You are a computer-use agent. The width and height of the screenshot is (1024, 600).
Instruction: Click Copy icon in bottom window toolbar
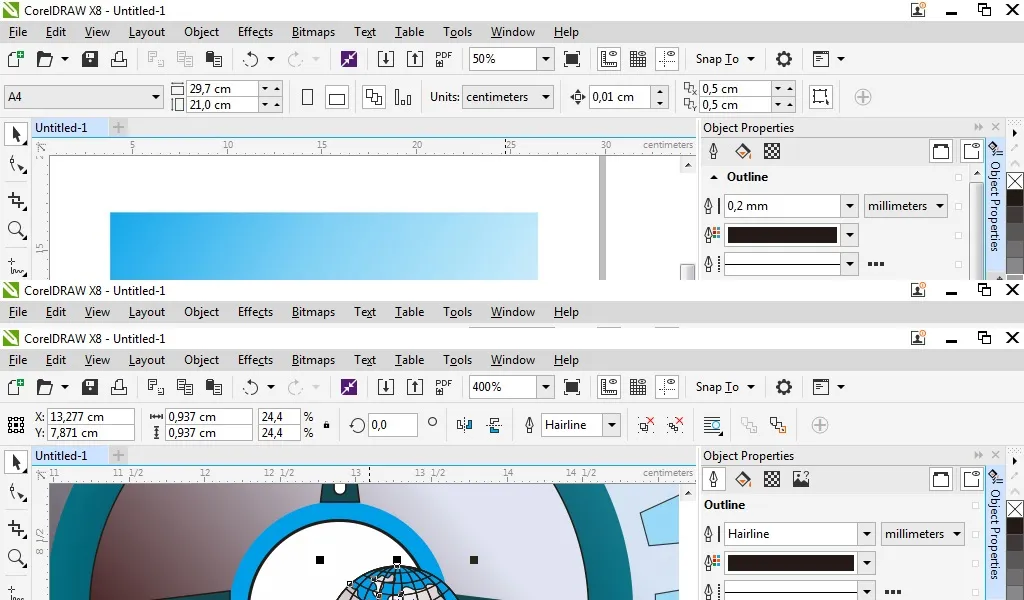point(185,387)
